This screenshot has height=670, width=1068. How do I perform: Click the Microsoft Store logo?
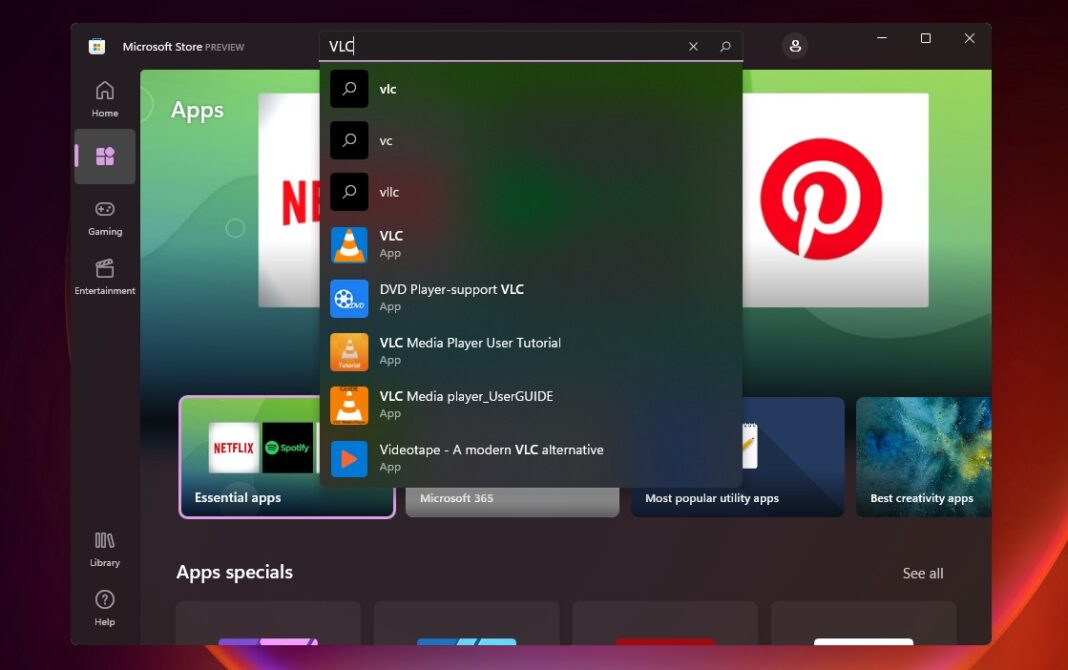pos(97,46)
